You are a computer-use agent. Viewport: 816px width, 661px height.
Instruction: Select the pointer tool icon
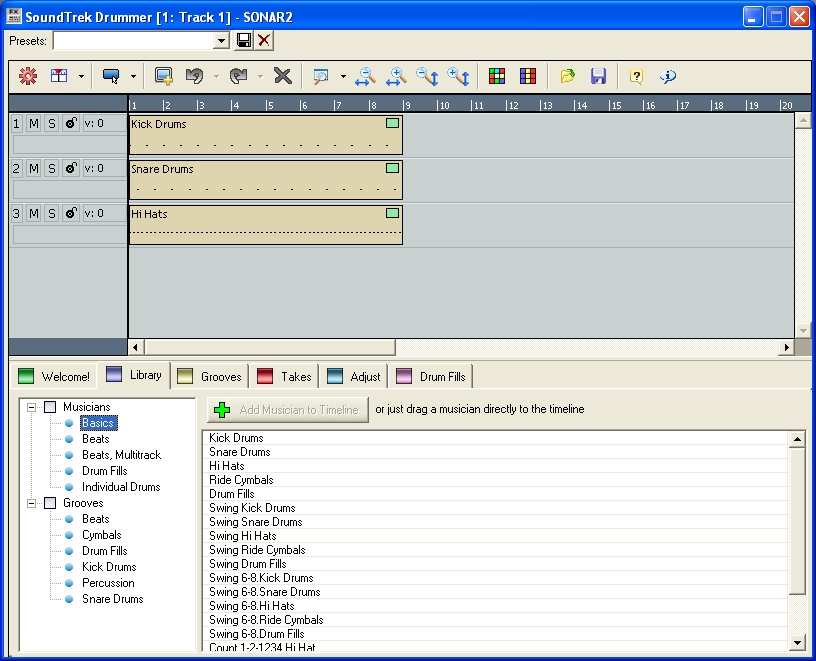click(111, 76)
